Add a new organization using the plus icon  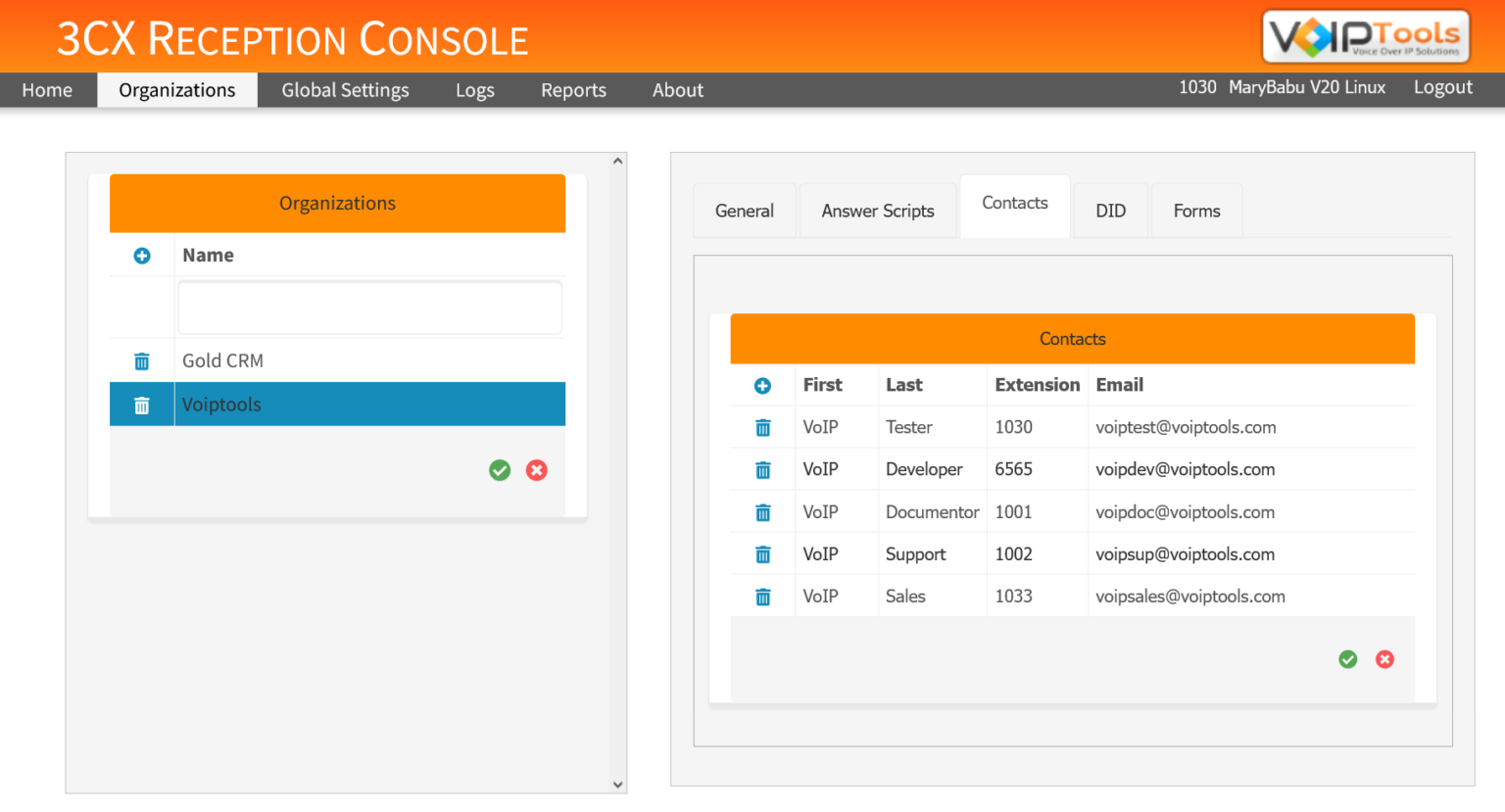(141, 256)
